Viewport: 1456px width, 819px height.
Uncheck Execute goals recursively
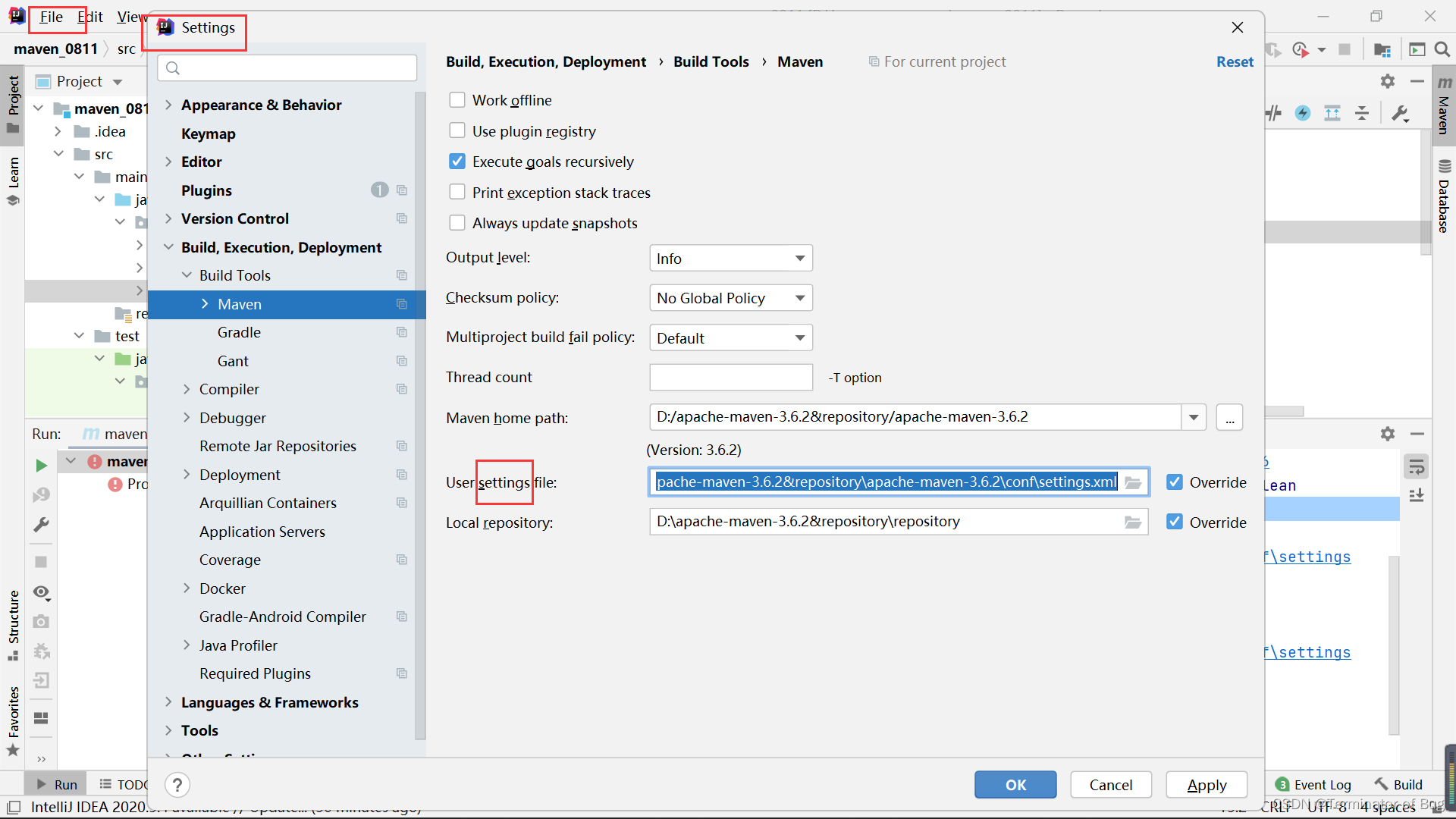click(457, 162)
